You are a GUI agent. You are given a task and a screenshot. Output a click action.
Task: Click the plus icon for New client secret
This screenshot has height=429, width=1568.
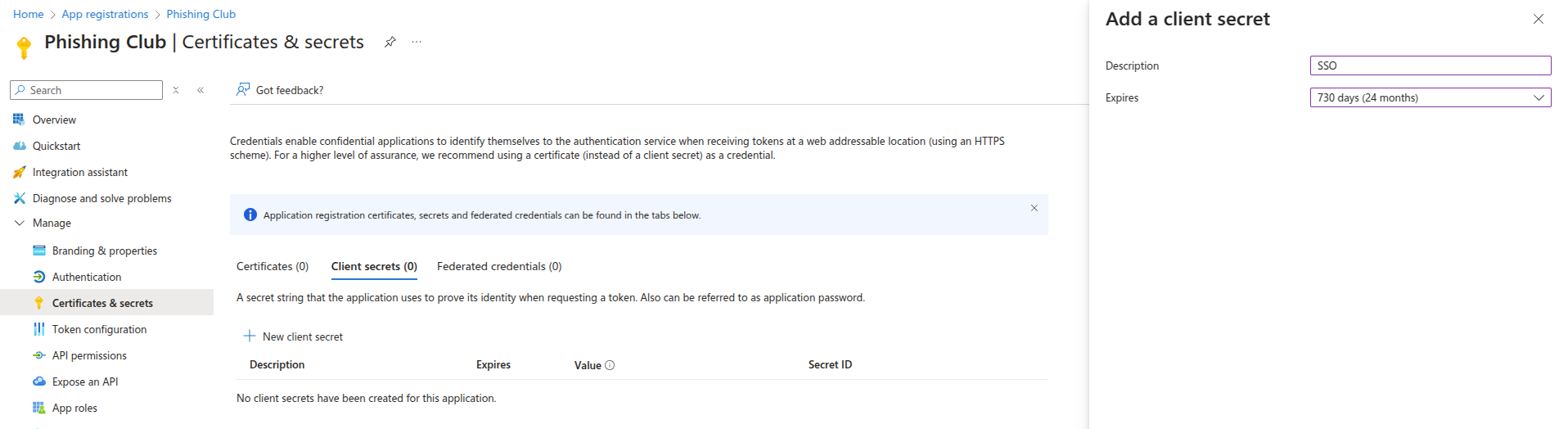tap(250, 336)
